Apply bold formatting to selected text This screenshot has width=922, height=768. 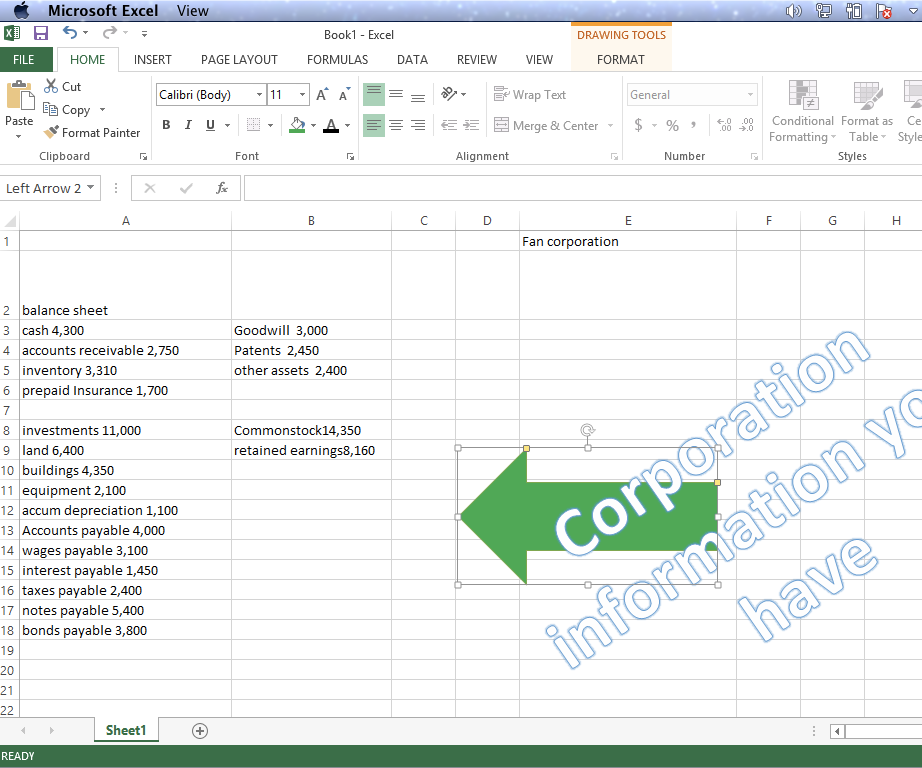click(x=166, y=125)
